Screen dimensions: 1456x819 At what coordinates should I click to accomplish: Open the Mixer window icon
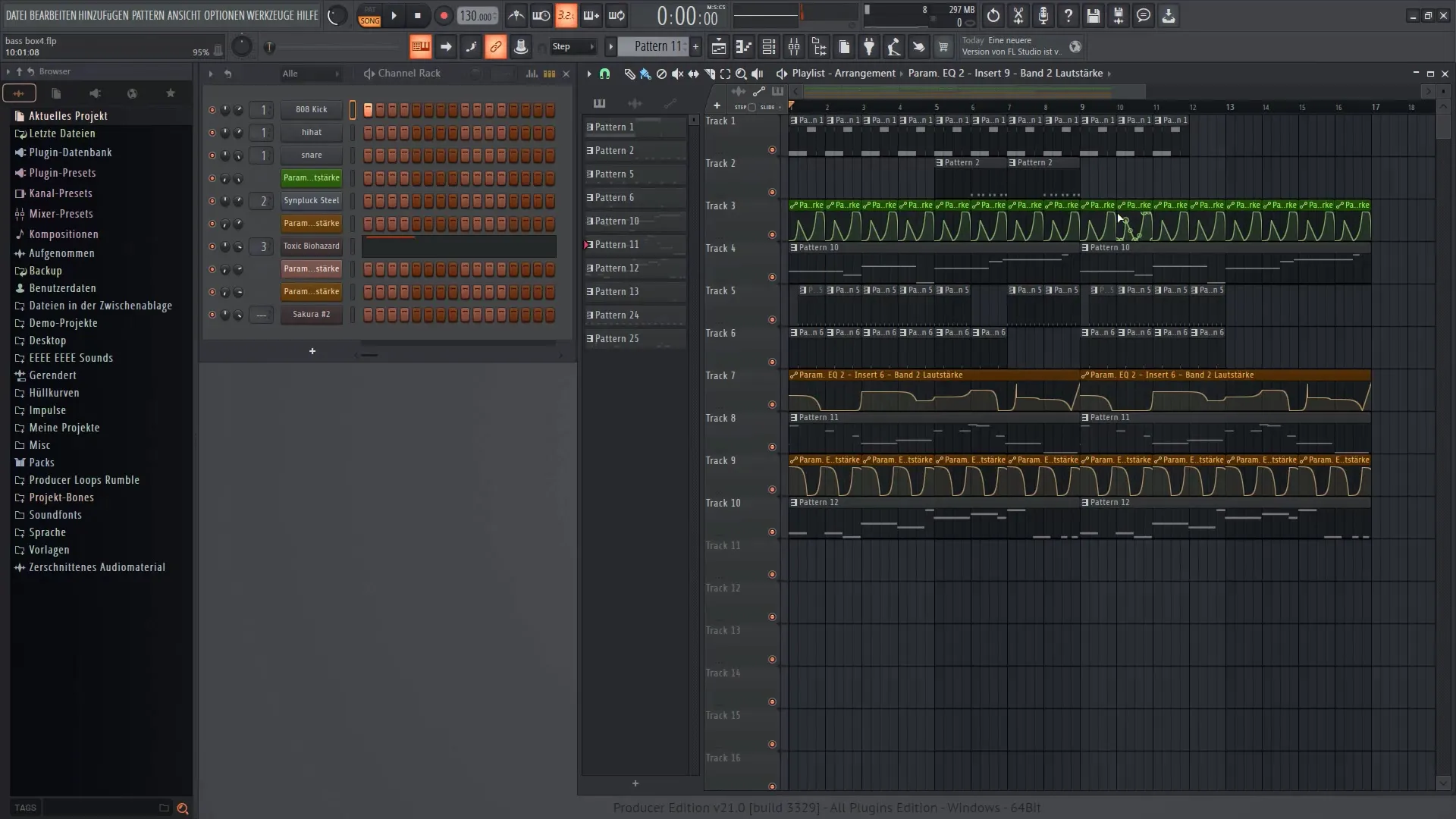[x=794, y=47]
